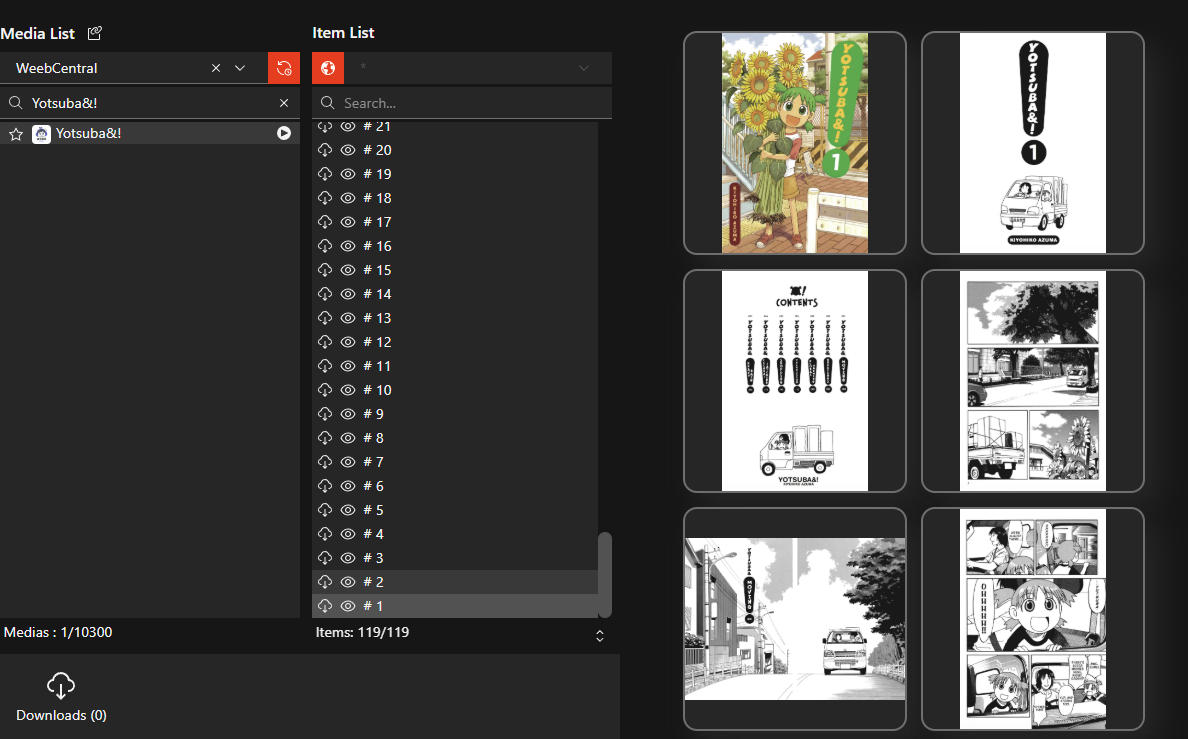Download chapter # 7
Screen dimensions: 1188x739
click(325, 462)
